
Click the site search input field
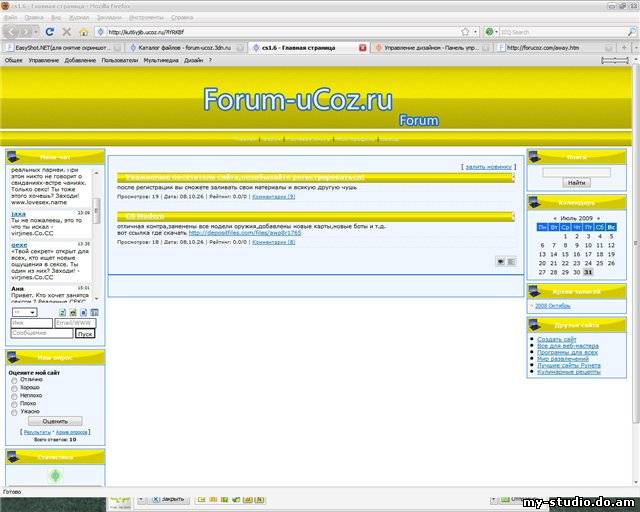[x=576, y=173]
